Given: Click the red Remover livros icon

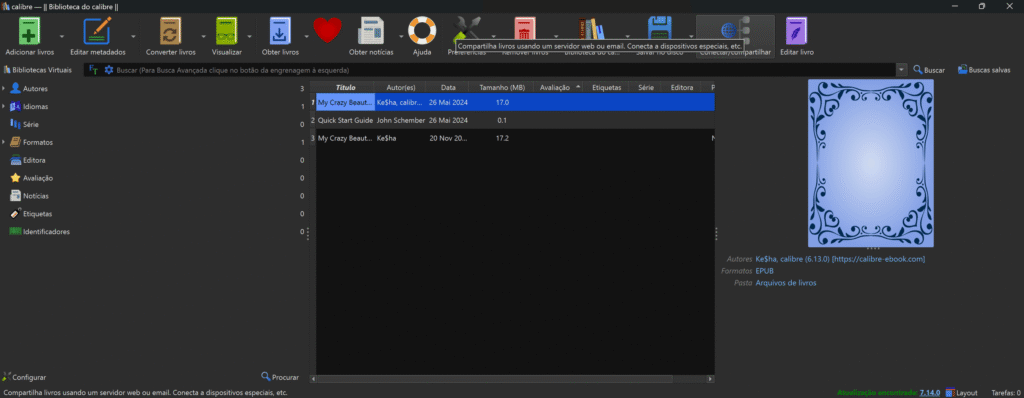Looking at the screenshot, I should pos(524,29).
